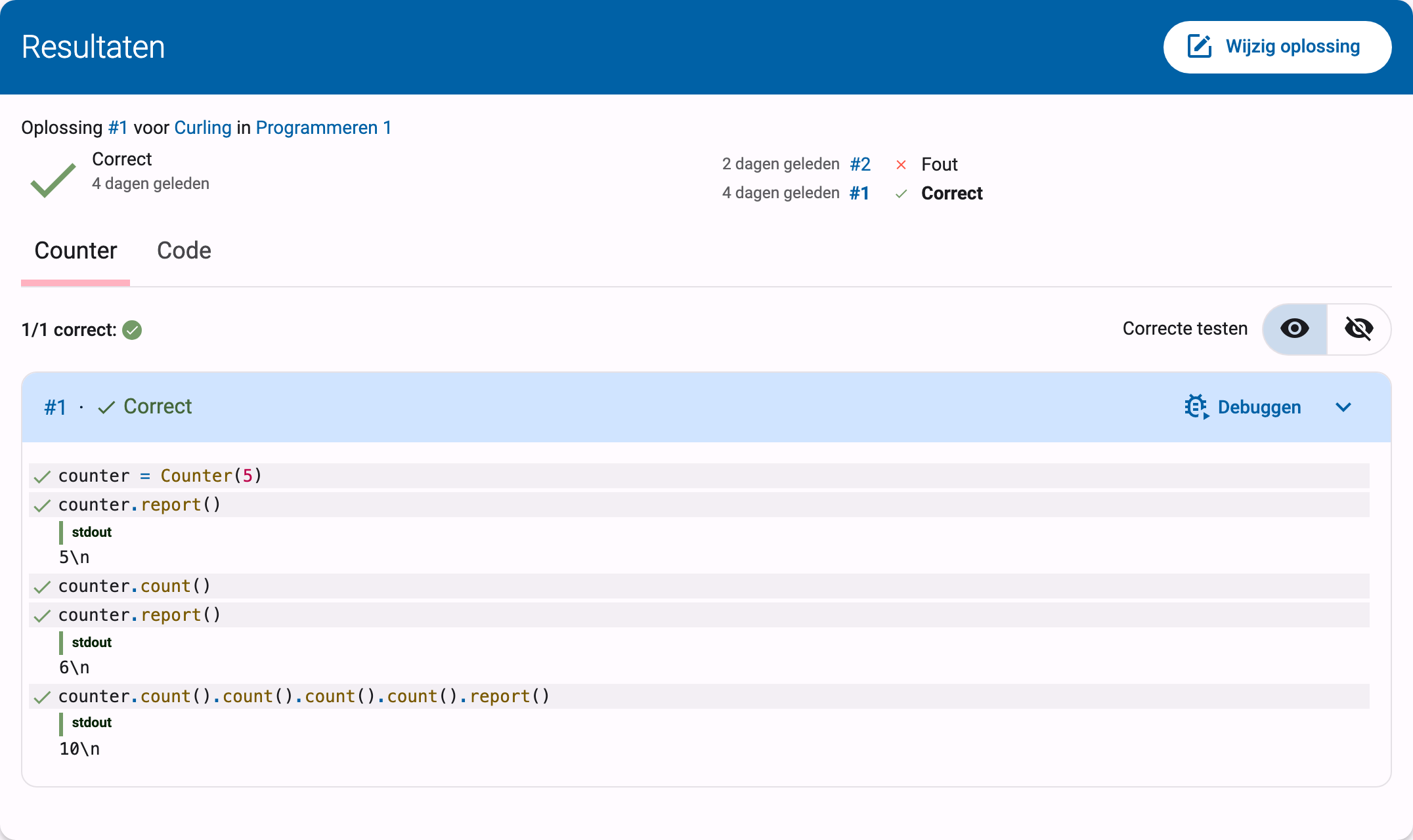Click the 'Resultaten' page title
Screen dimensions: 1413x840
93,47
